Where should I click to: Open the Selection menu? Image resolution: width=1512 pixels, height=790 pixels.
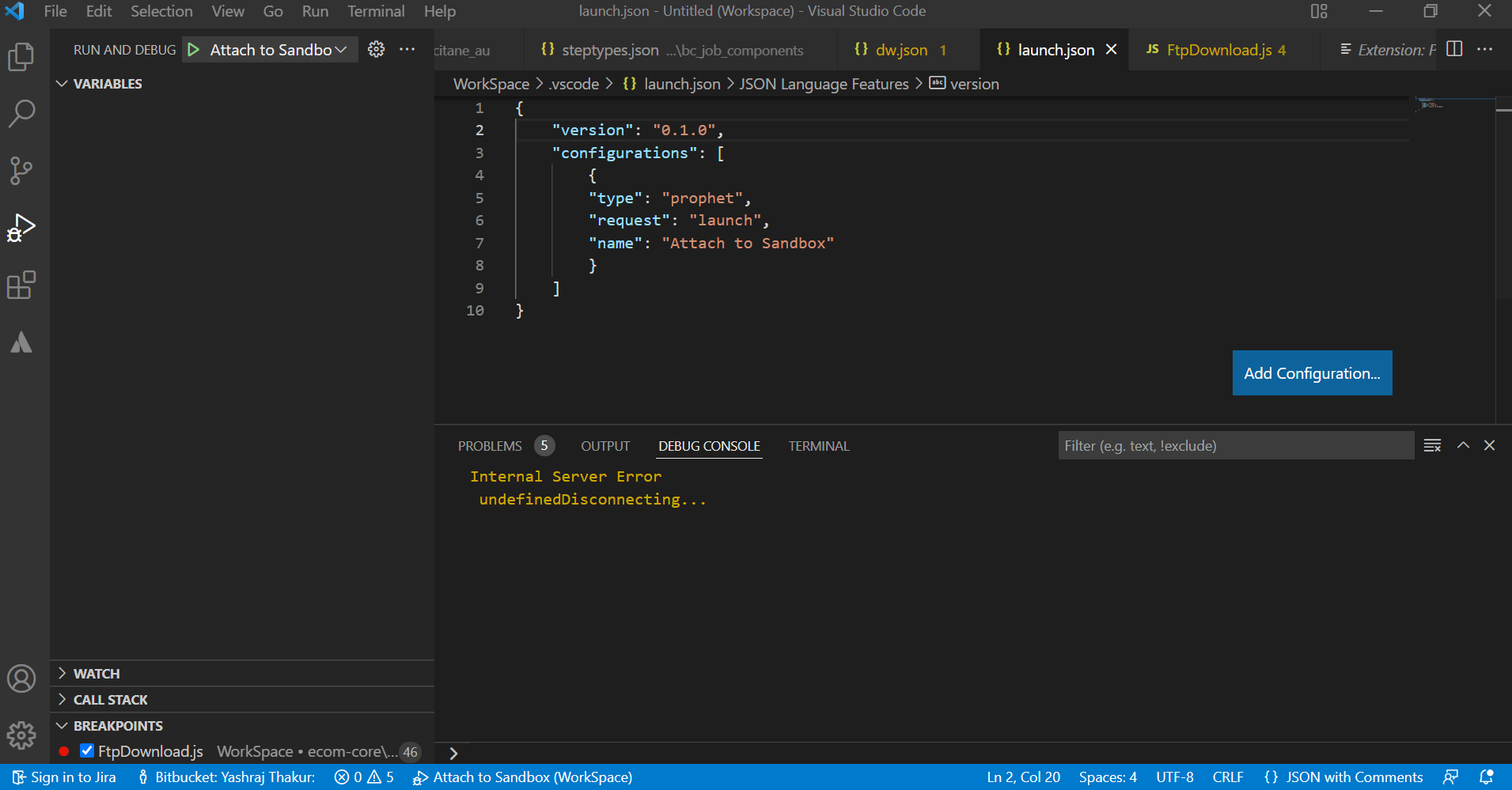pyautogui.click(x=161, y=11)
